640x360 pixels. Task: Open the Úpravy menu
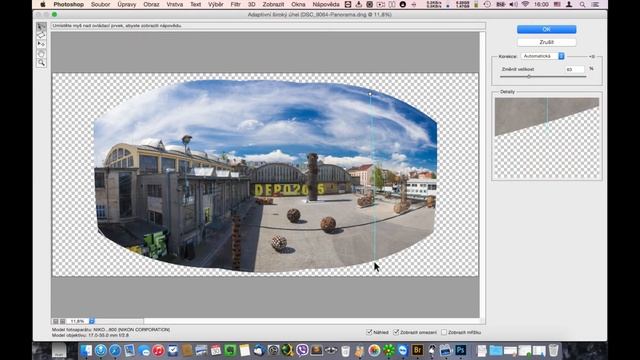(127, 4)
